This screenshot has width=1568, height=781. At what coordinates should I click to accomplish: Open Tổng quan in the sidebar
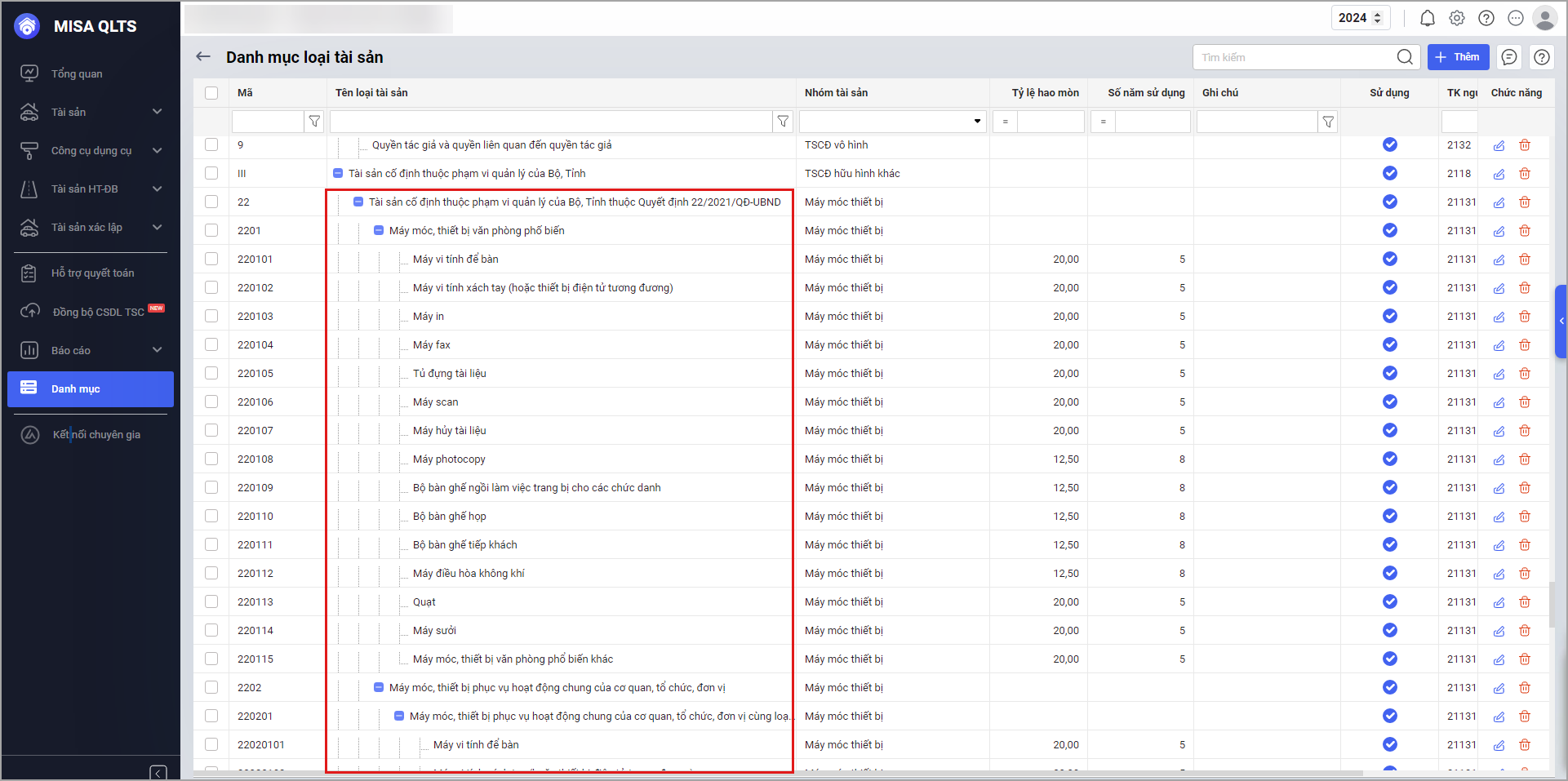tap(77, 73)
